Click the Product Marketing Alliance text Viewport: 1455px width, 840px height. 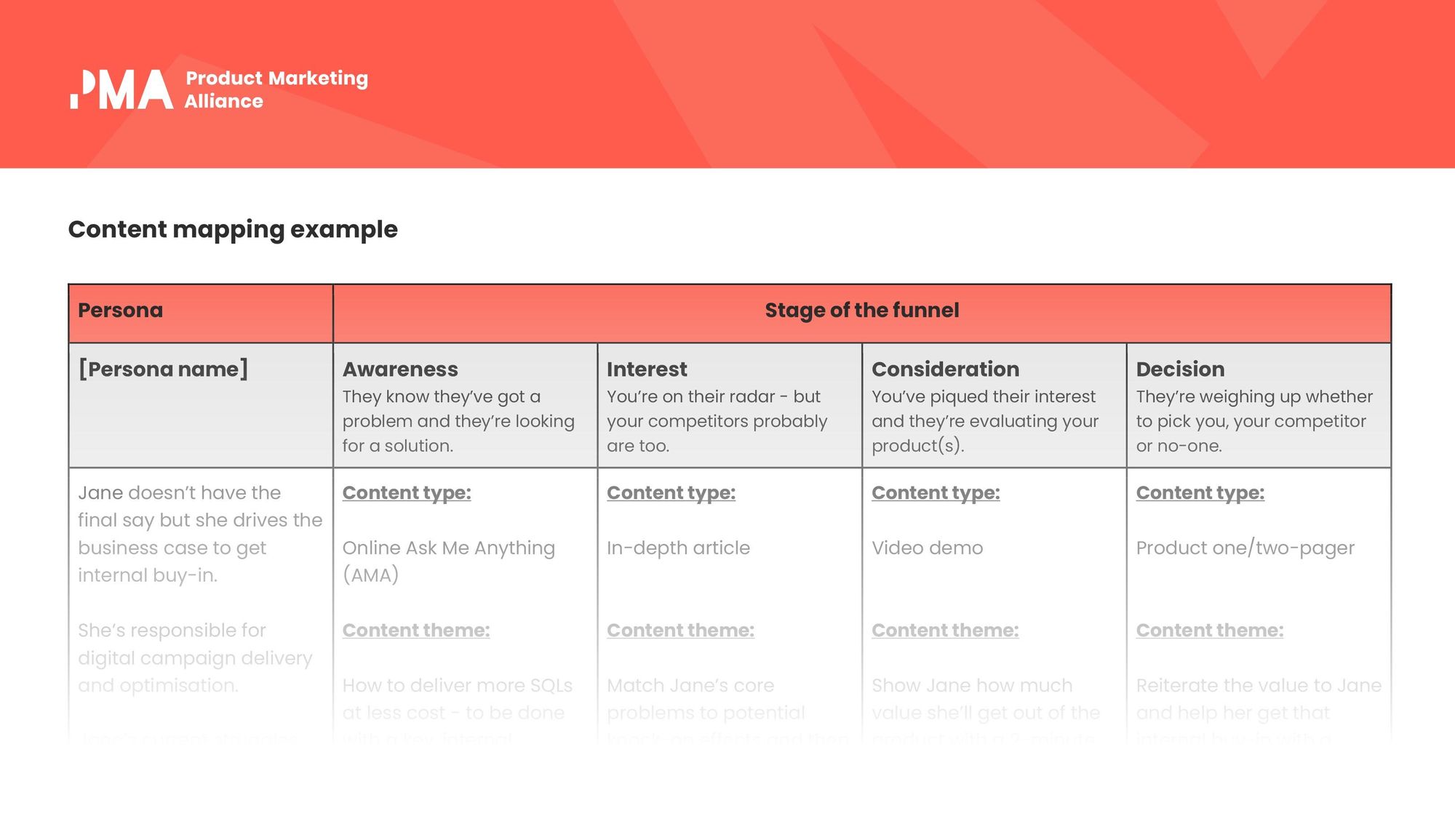(x=276, y=89)
